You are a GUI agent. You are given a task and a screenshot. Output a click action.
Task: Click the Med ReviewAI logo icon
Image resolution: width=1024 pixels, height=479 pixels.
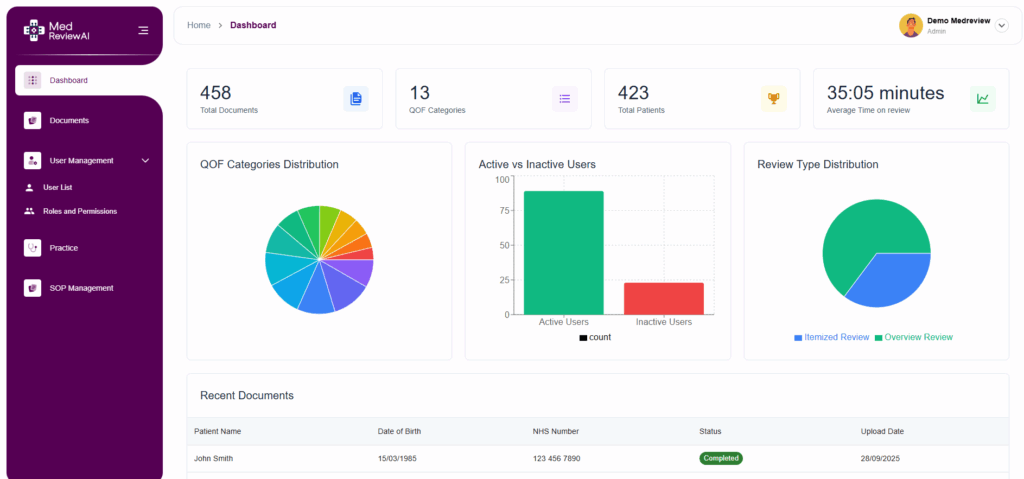coord(34,30)
